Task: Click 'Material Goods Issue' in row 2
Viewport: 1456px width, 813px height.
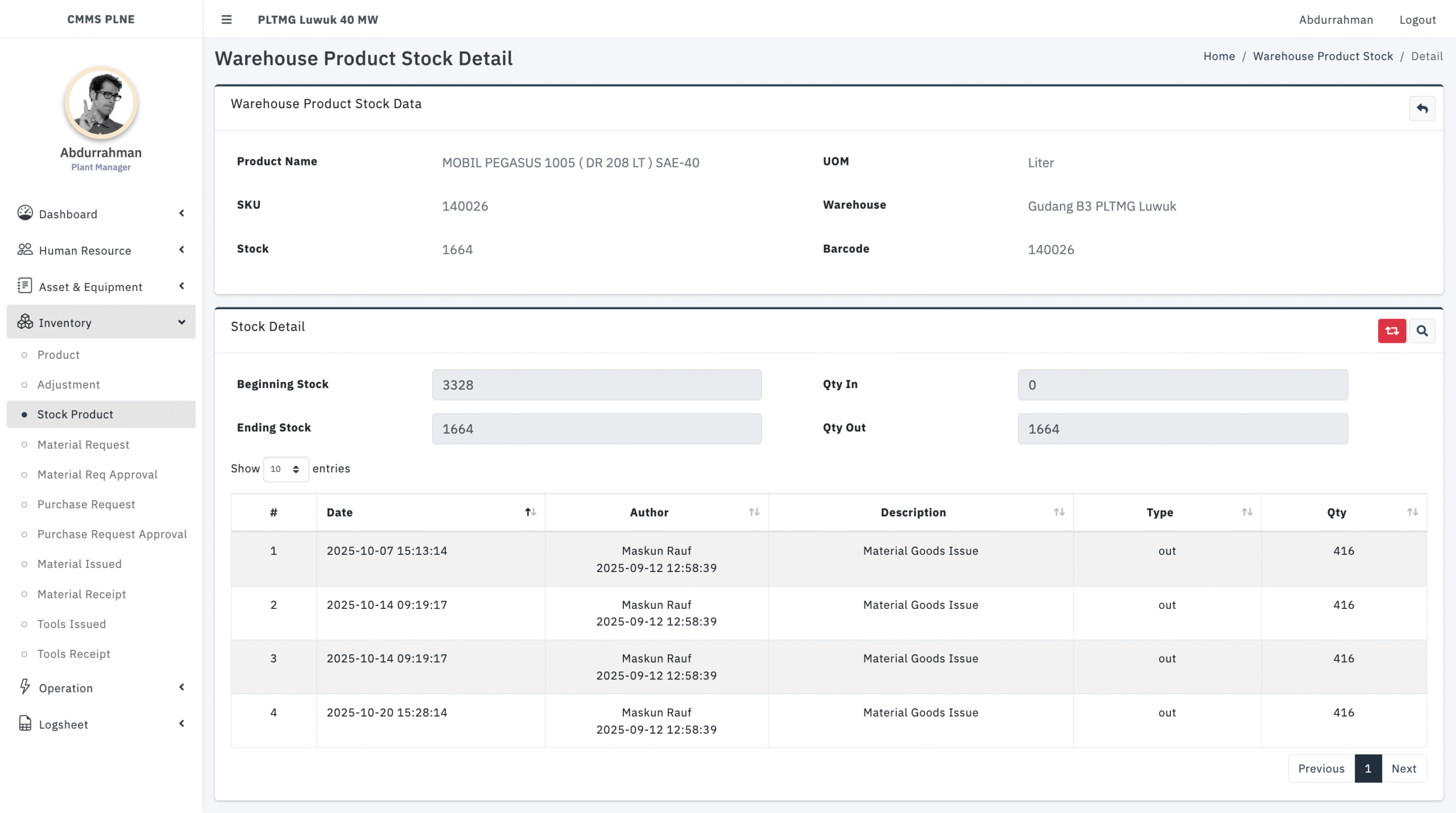Action: coord(921,605)
